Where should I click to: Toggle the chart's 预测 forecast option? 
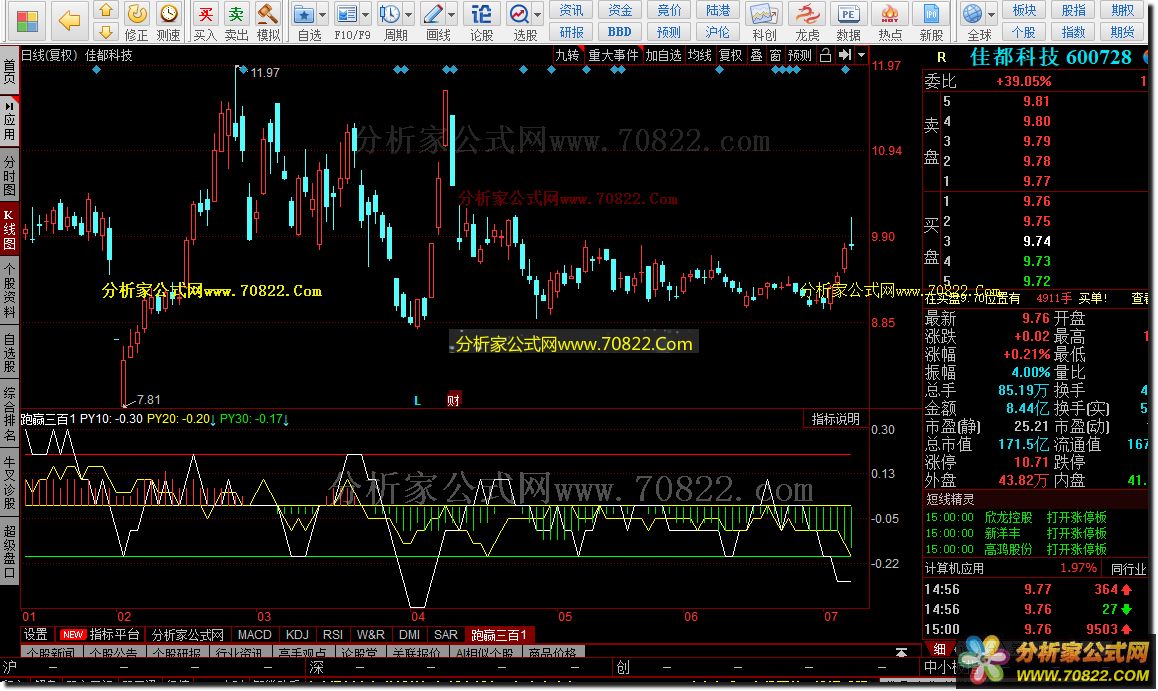click(799, 55)
